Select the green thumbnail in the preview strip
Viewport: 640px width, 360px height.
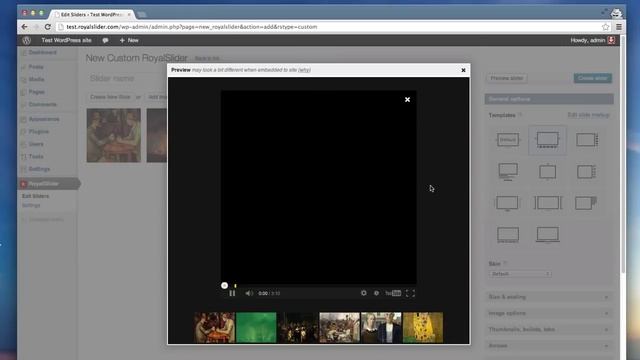coord(256,327)
